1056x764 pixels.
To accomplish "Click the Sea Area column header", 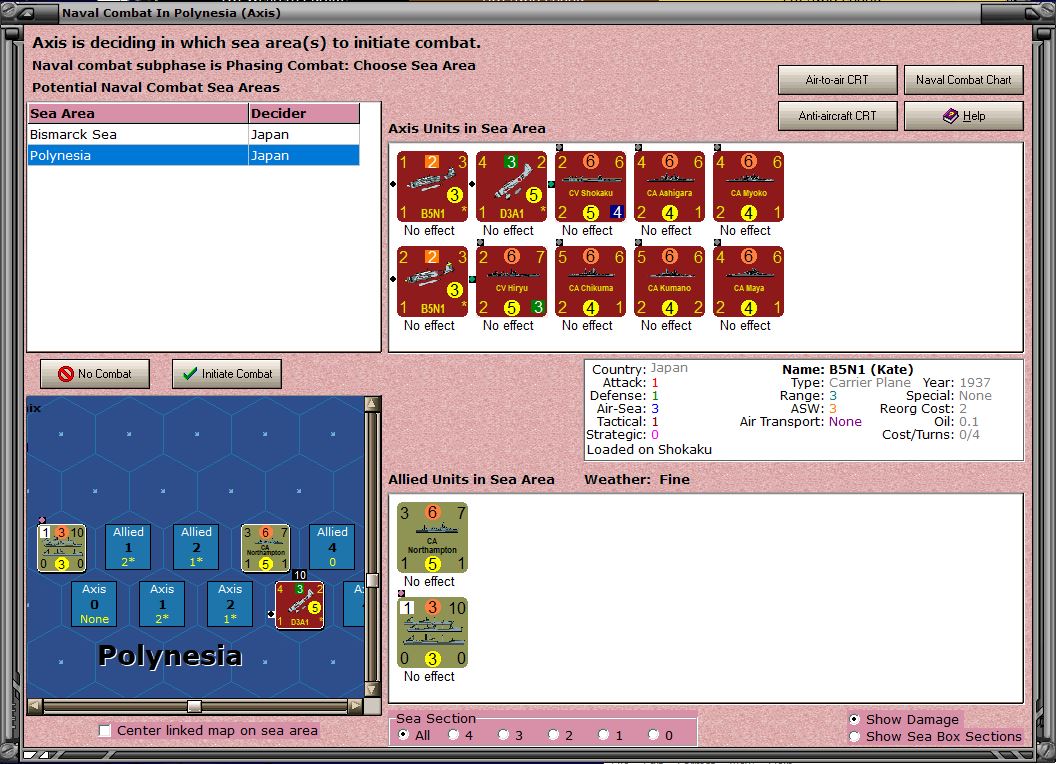I will point(138,113).
